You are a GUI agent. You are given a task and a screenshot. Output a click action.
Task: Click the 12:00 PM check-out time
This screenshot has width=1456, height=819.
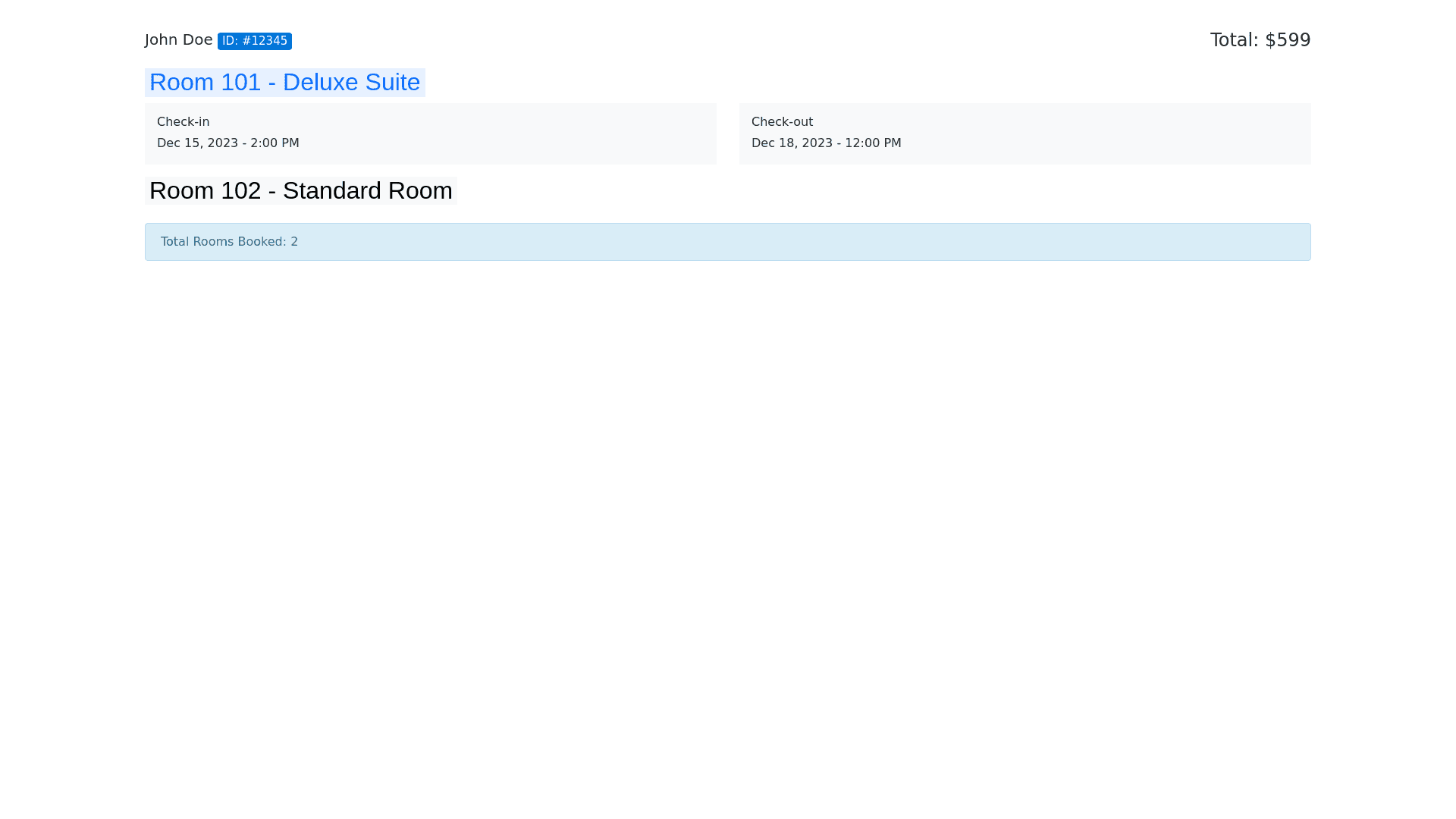pos(873,143)
